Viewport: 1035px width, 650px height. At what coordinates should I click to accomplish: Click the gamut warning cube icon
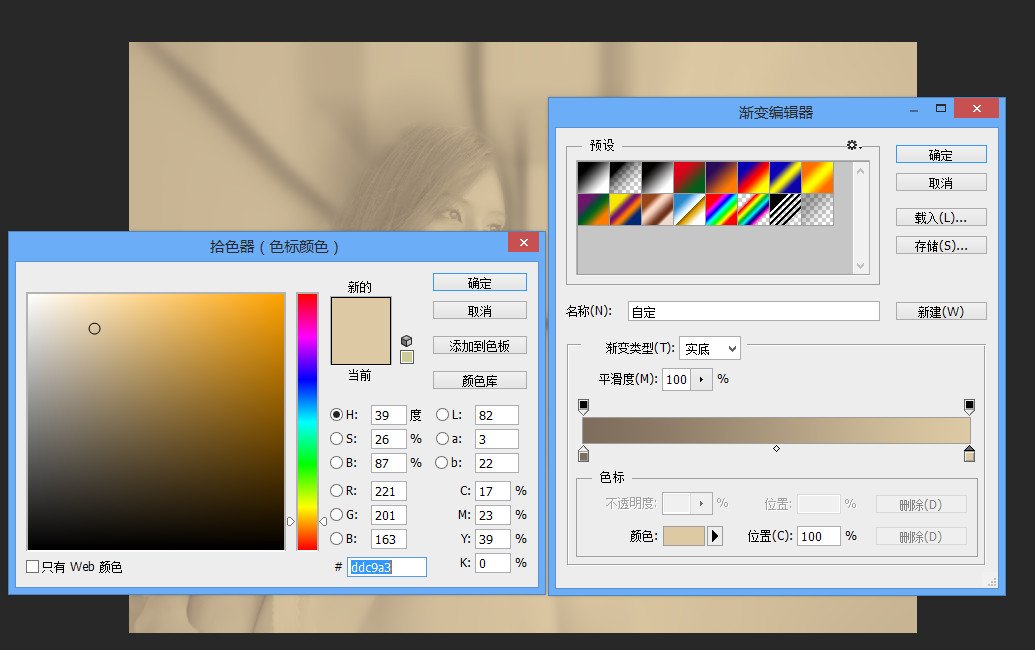(406, 340)
